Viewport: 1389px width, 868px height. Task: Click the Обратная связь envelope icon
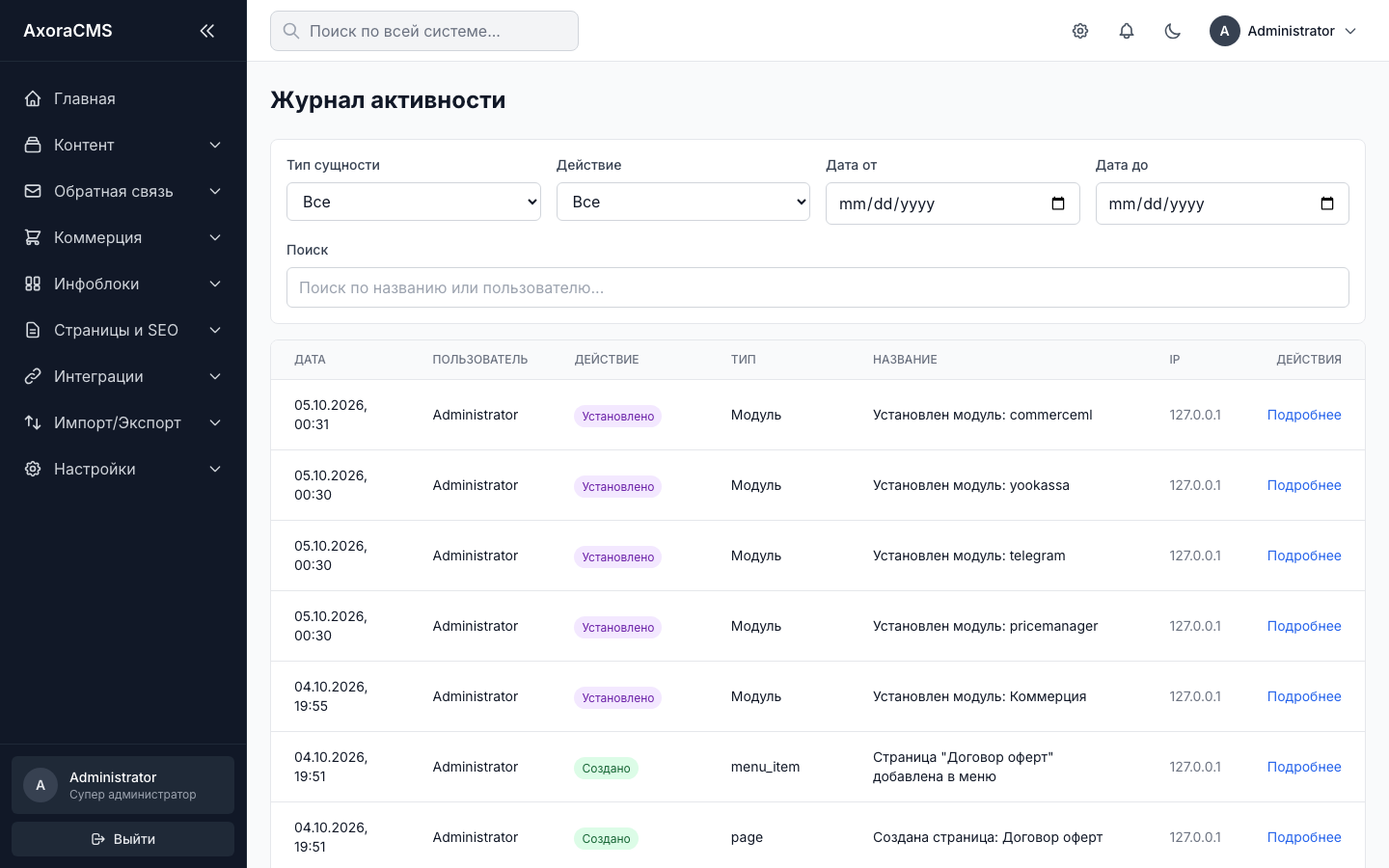coord(33,191)
